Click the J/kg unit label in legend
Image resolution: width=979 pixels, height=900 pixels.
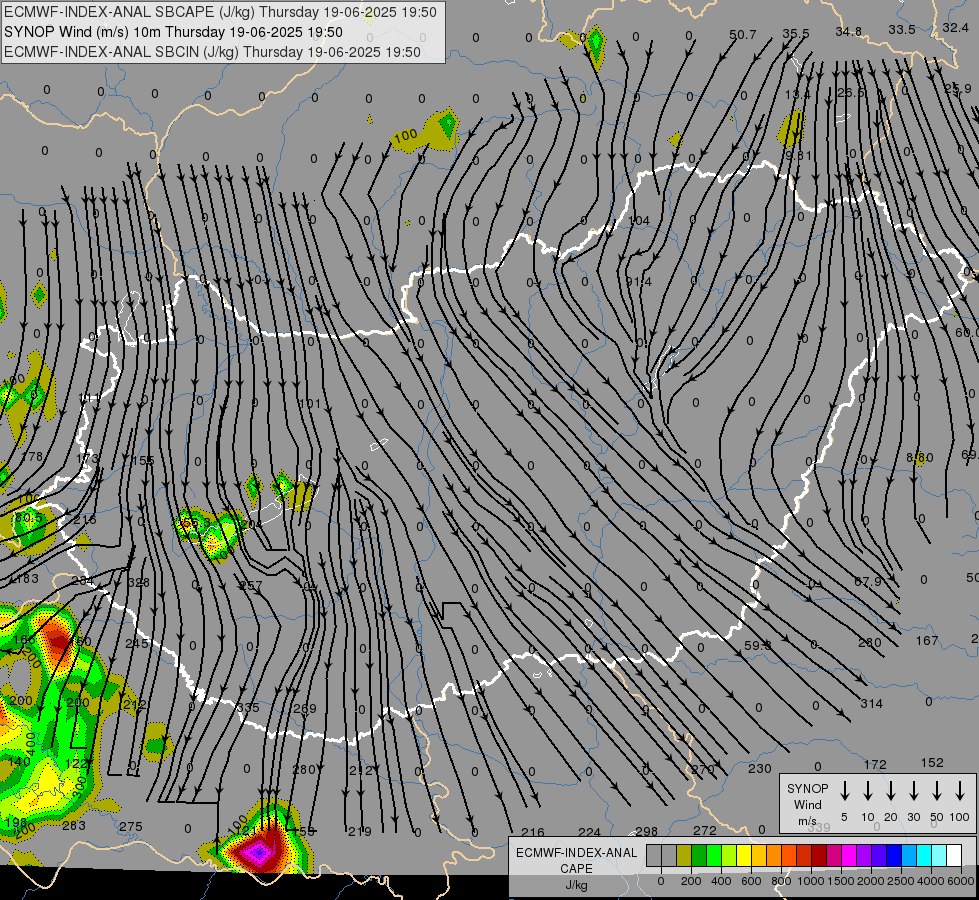[x=576, y=885]
